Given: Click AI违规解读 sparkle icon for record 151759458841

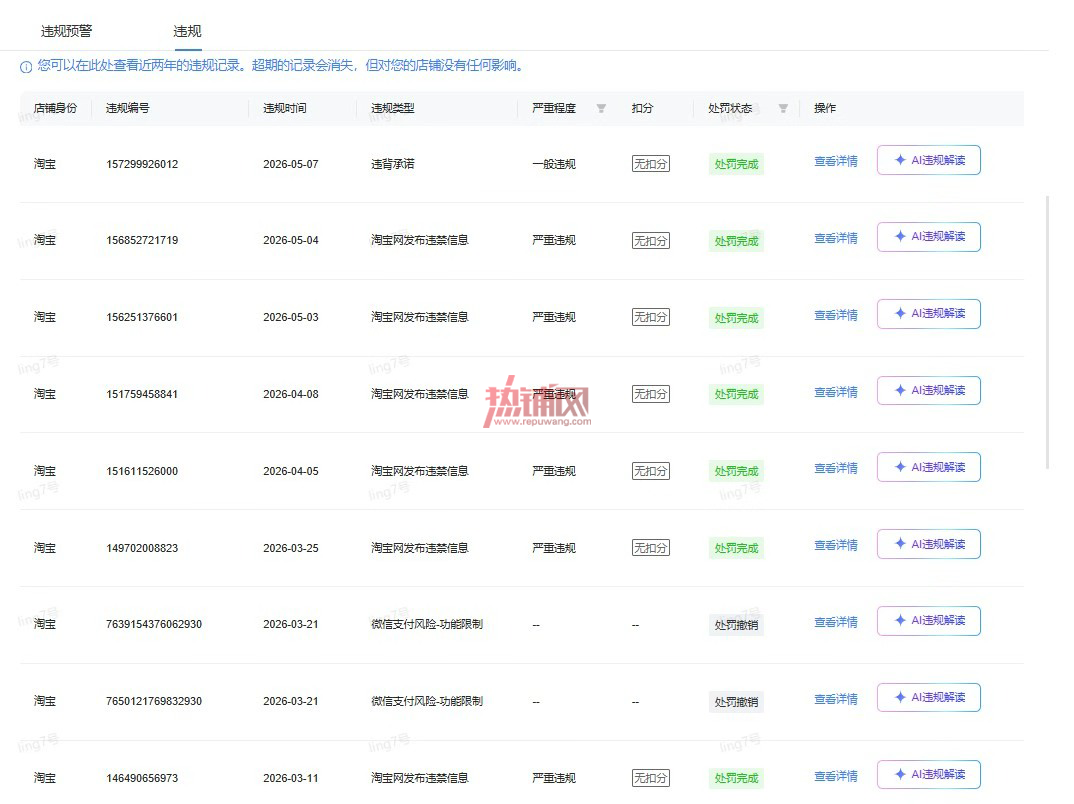Looking at the screenshot, I should coord(900,390).
